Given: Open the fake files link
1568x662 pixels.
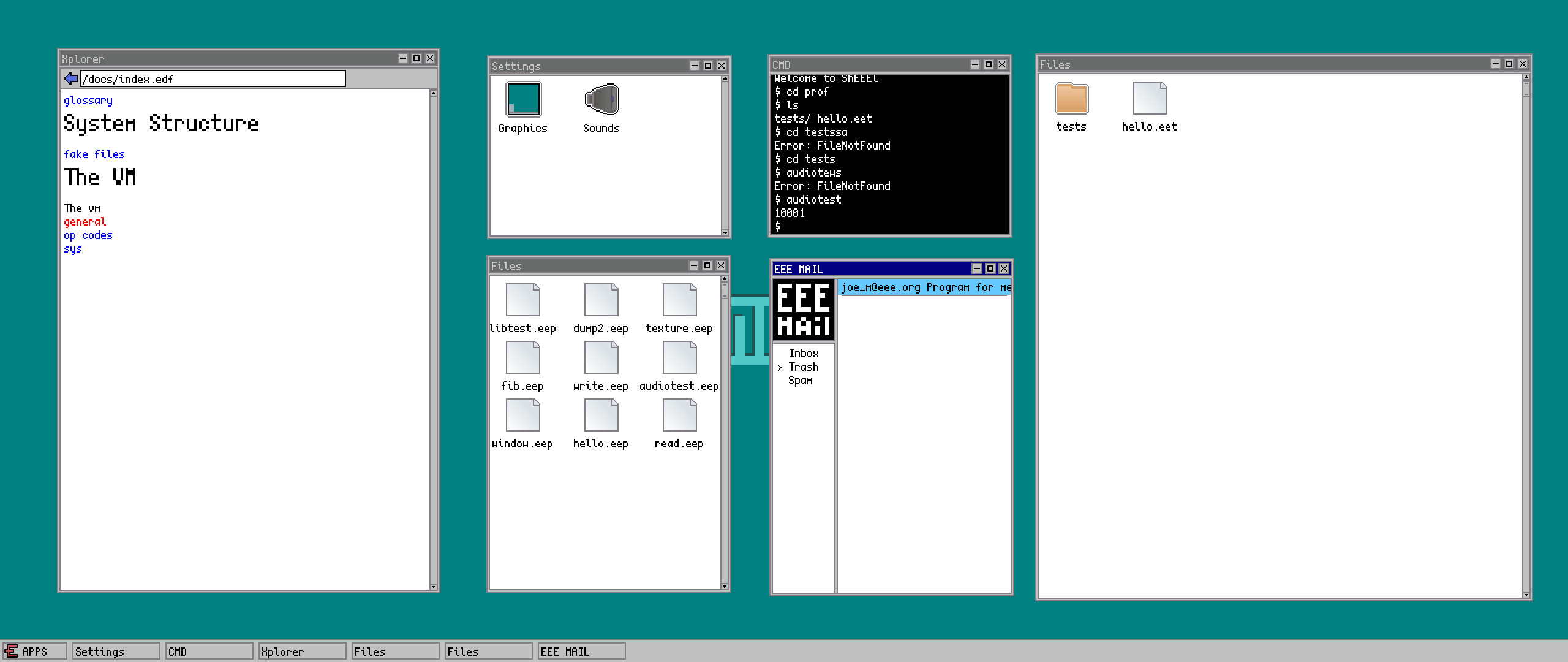Looking at the screenshot, I should (94, 154).
